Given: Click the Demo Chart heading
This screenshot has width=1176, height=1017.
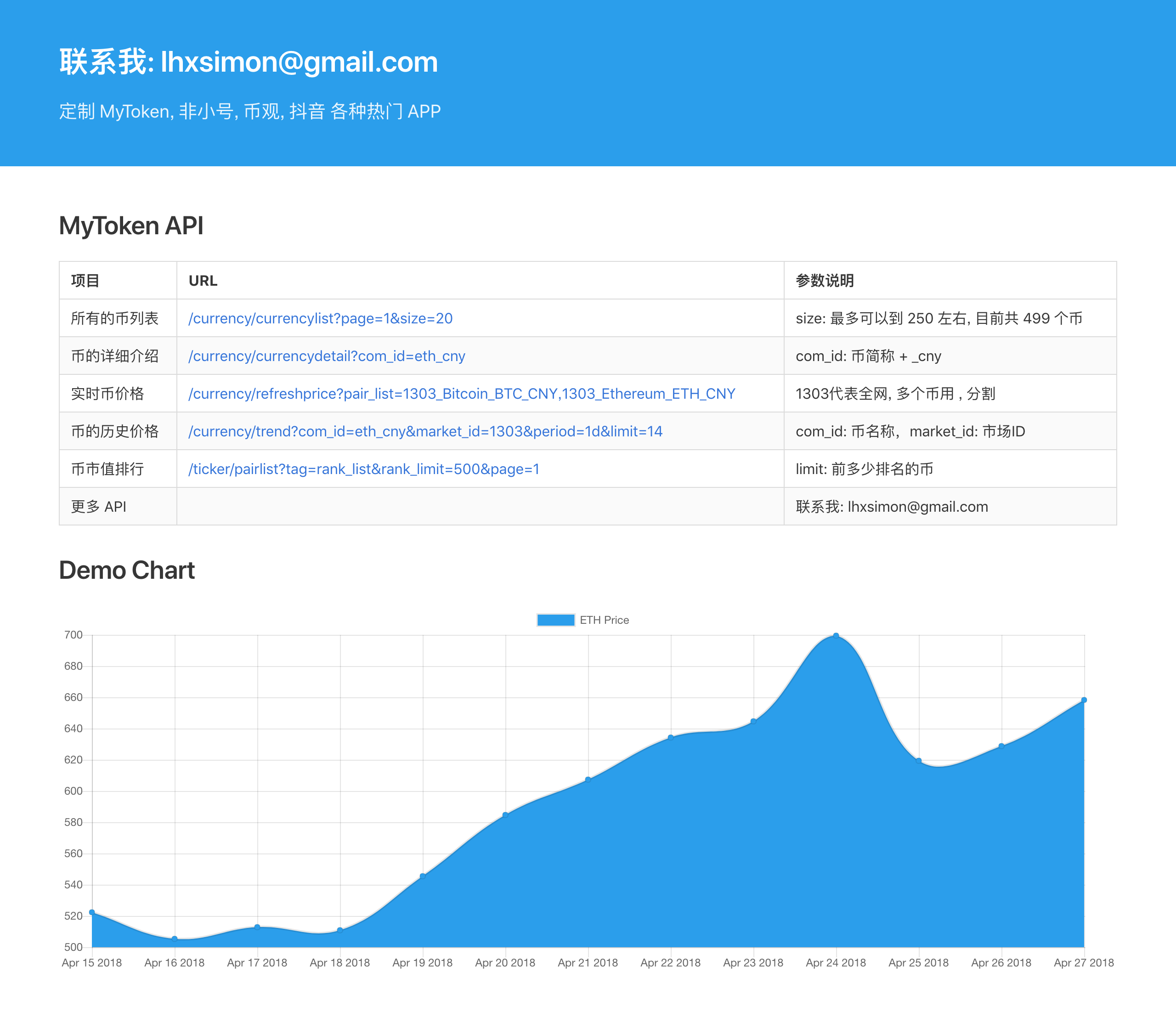Looking at the screenshot, I should coord(127,570).
